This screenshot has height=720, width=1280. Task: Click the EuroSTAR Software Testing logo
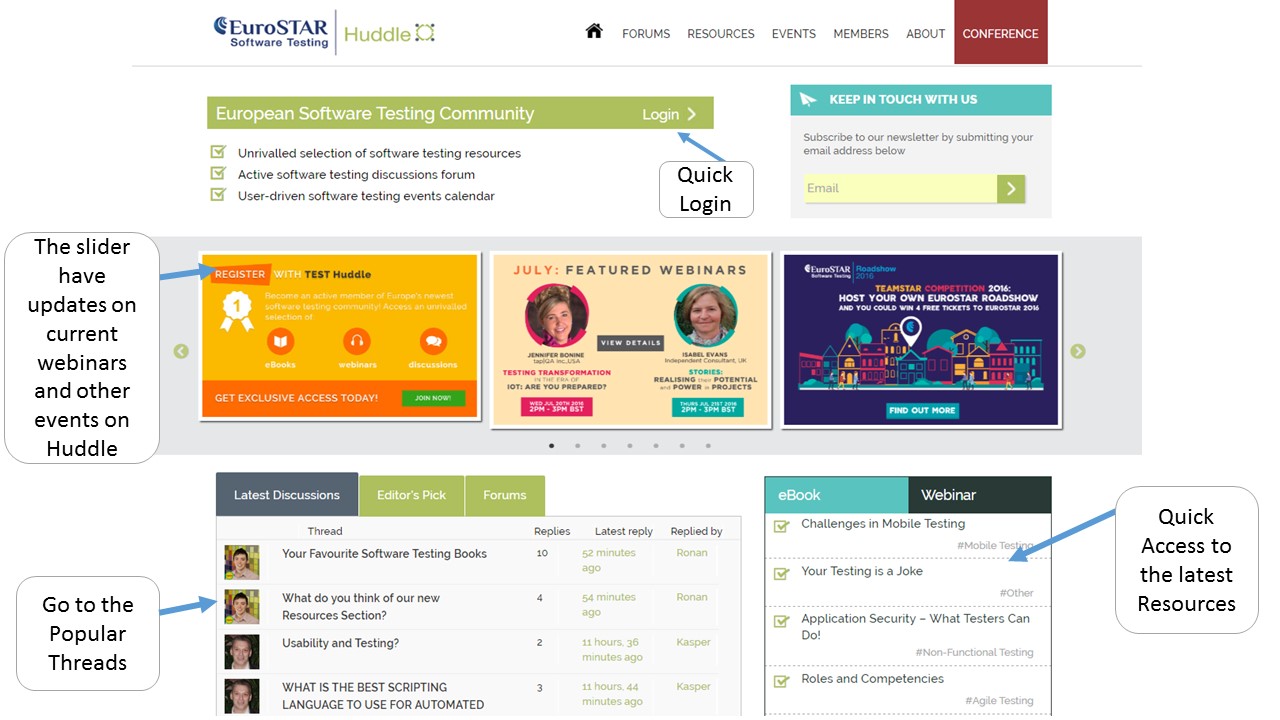(x=271, y=31)
